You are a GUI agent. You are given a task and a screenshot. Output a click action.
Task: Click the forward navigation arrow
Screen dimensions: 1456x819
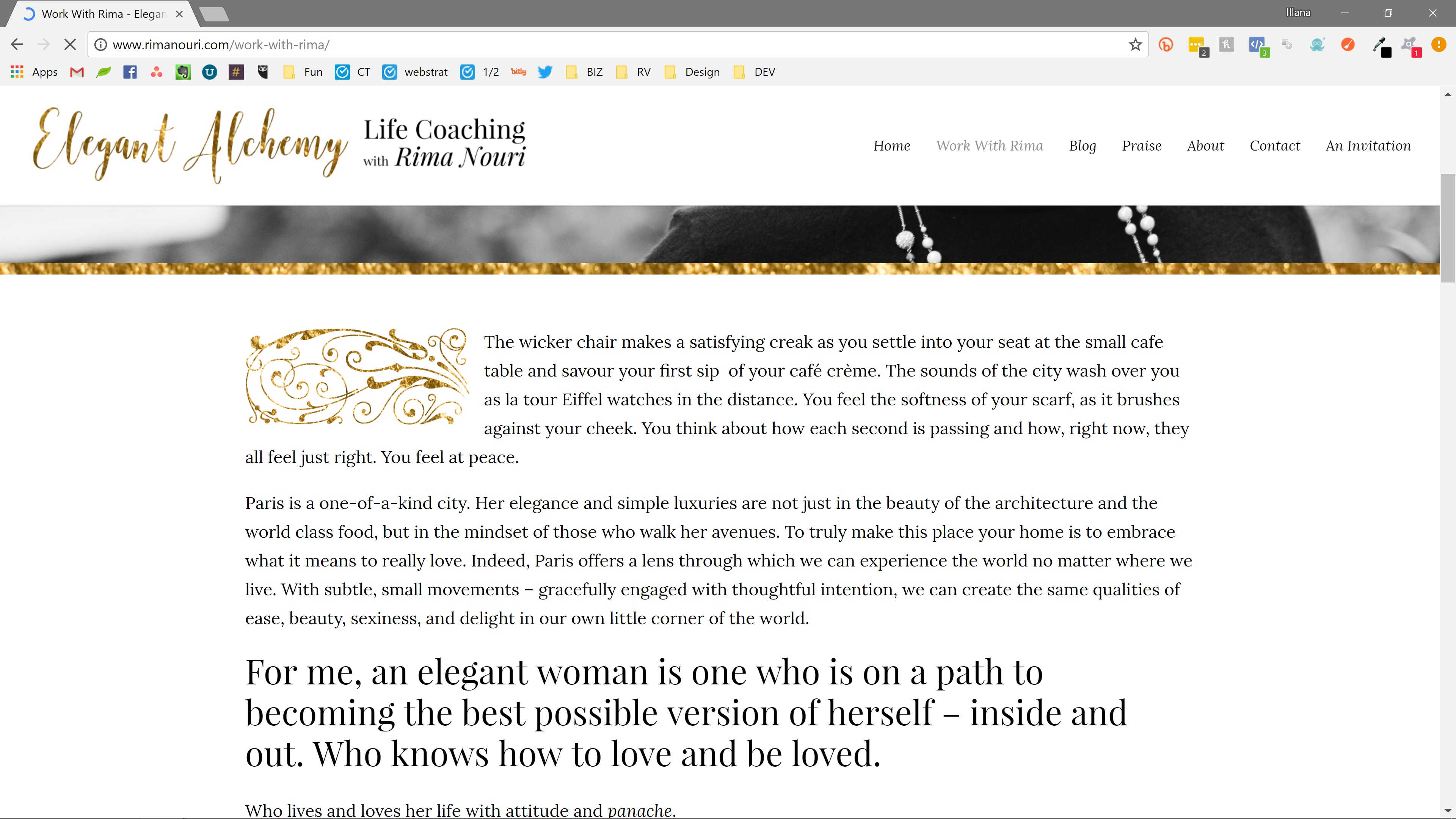pyautogui.click(x=44, y=45)
